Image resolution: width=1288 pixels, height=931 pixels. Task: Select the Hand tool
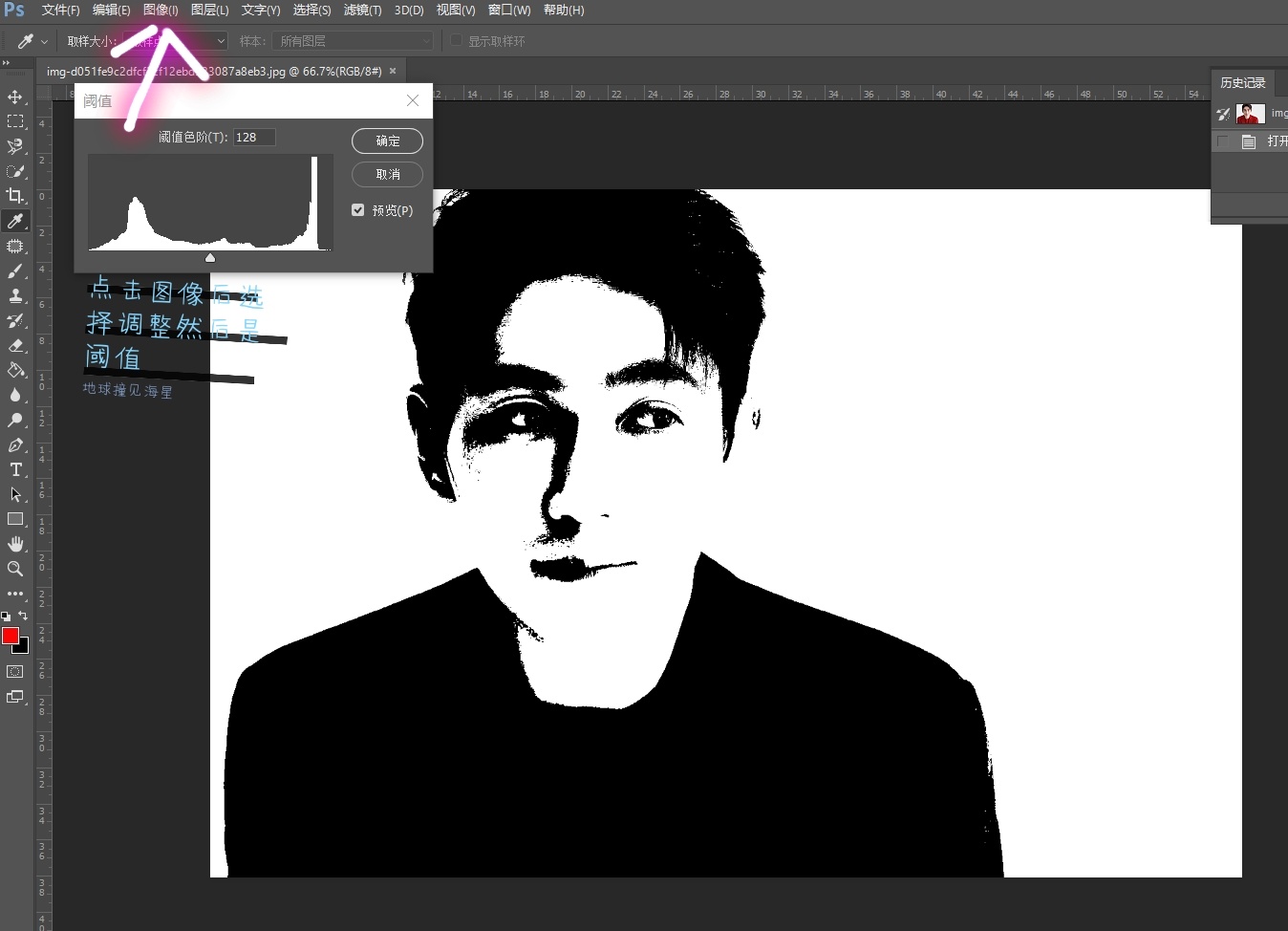tap(15, 544)
